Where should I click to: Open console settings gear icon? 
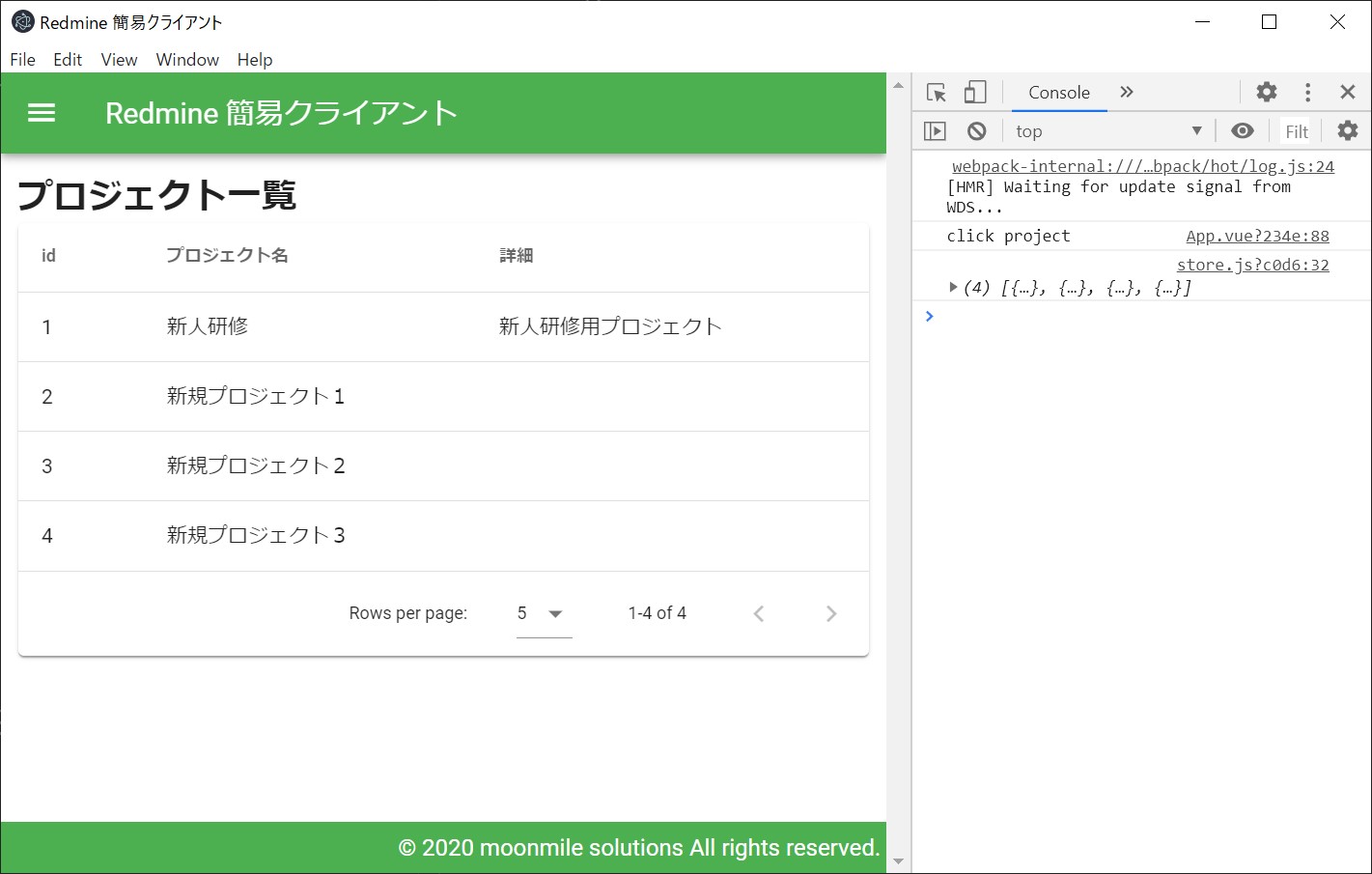pos(1347,131)
